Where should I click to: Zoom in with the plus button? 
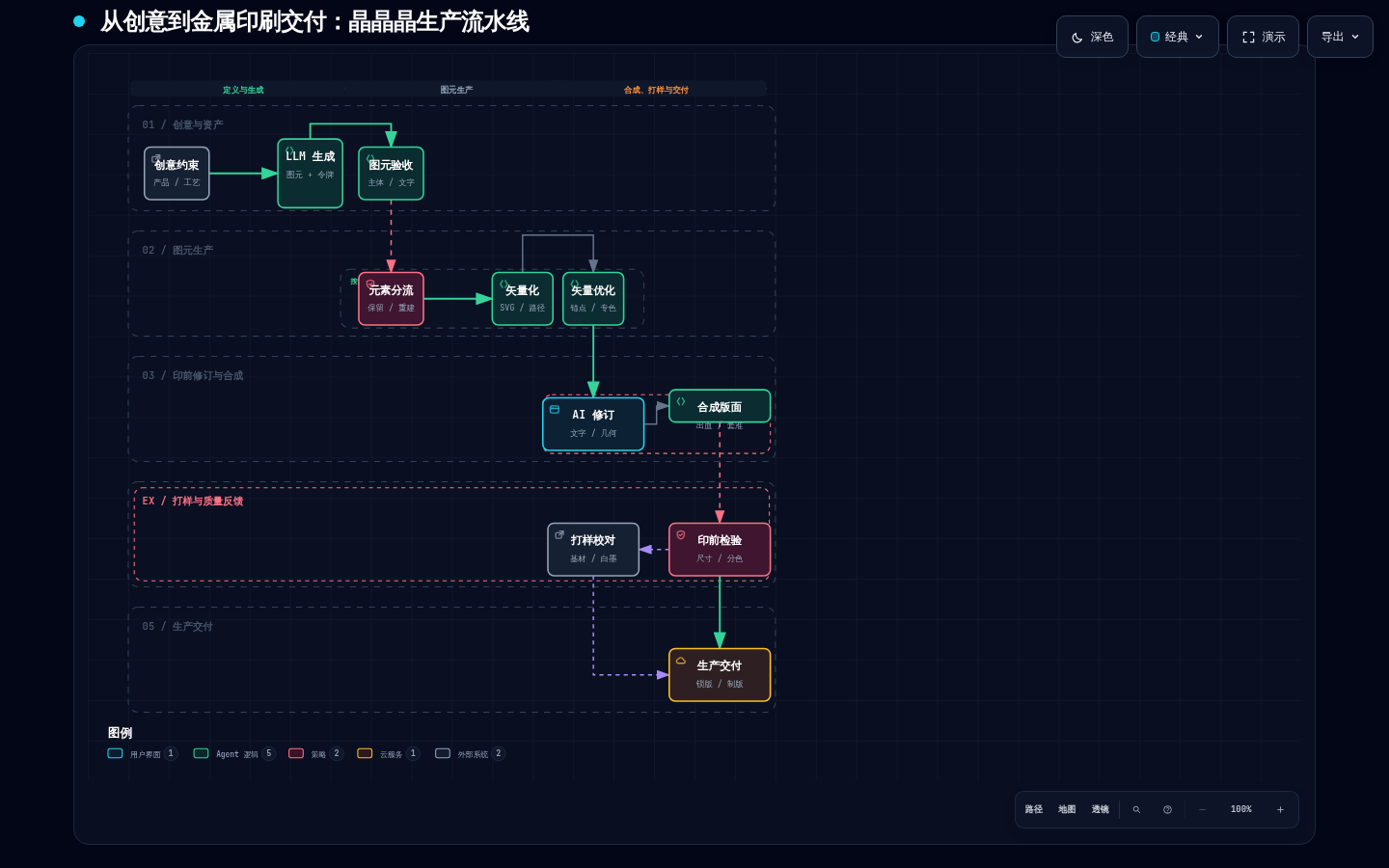click(x=1280, y=809)
